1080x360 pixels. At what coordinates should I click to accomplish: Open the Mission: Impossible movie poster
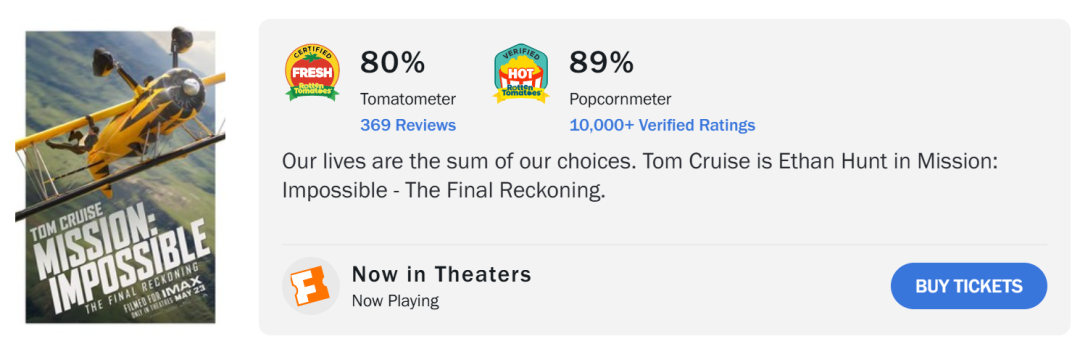point(120,177)
